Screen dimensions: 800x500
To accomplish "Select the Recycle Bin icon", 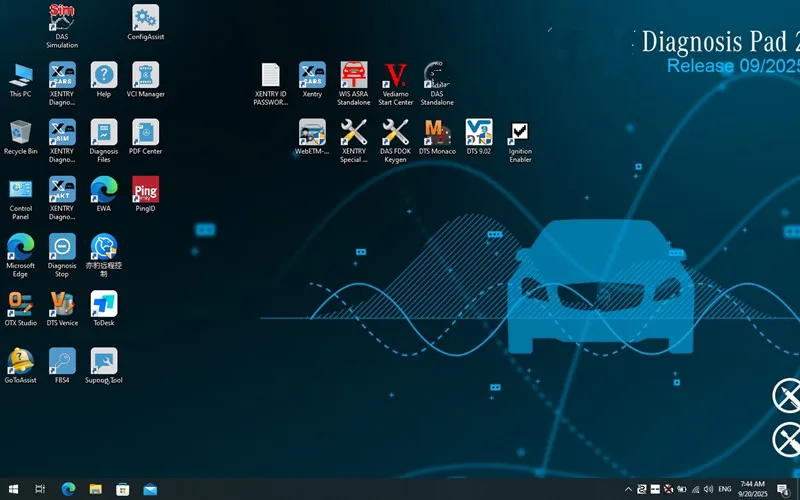I will [x=20, y=137].
